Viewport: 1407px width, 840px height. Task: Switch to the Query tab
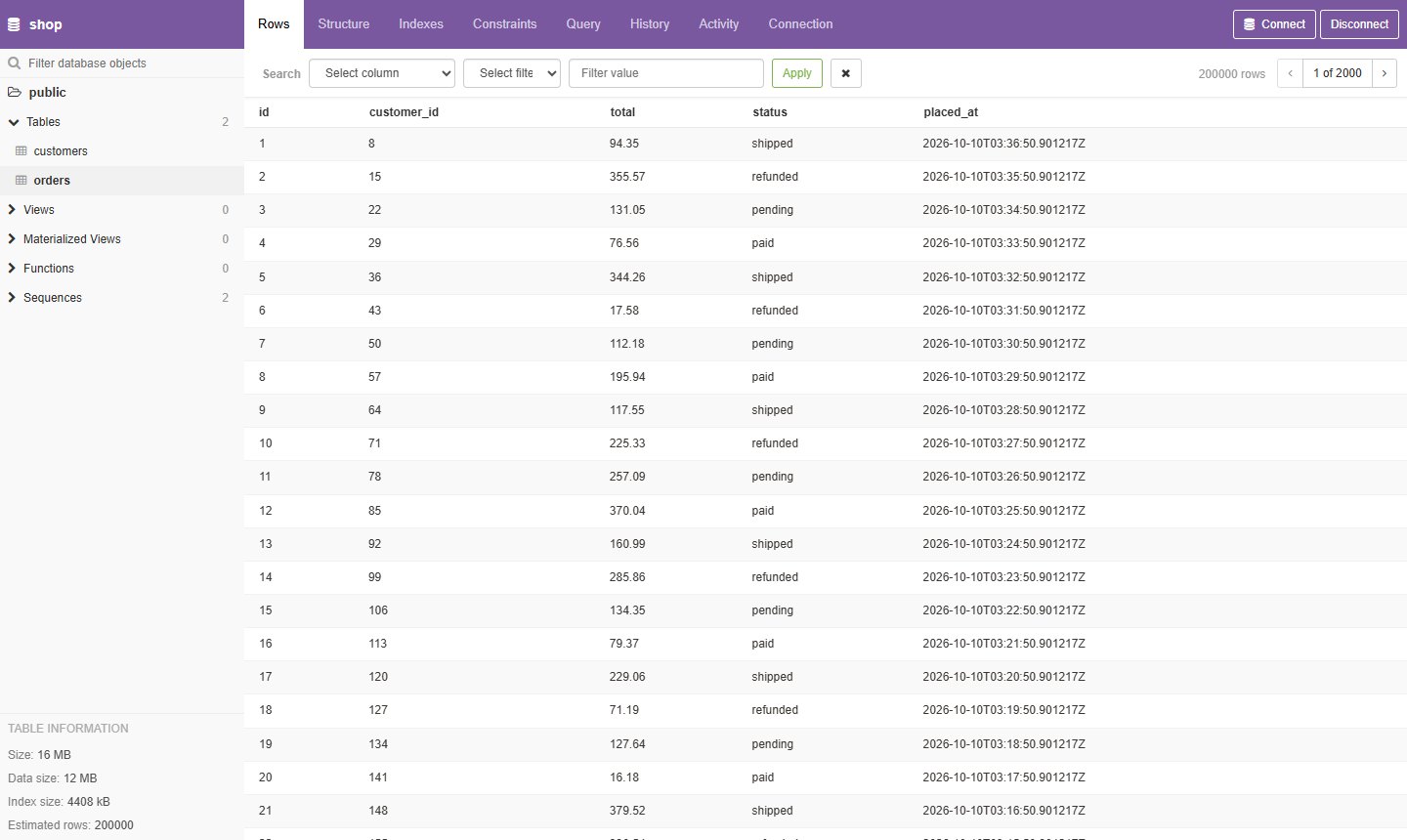(583, 24)
